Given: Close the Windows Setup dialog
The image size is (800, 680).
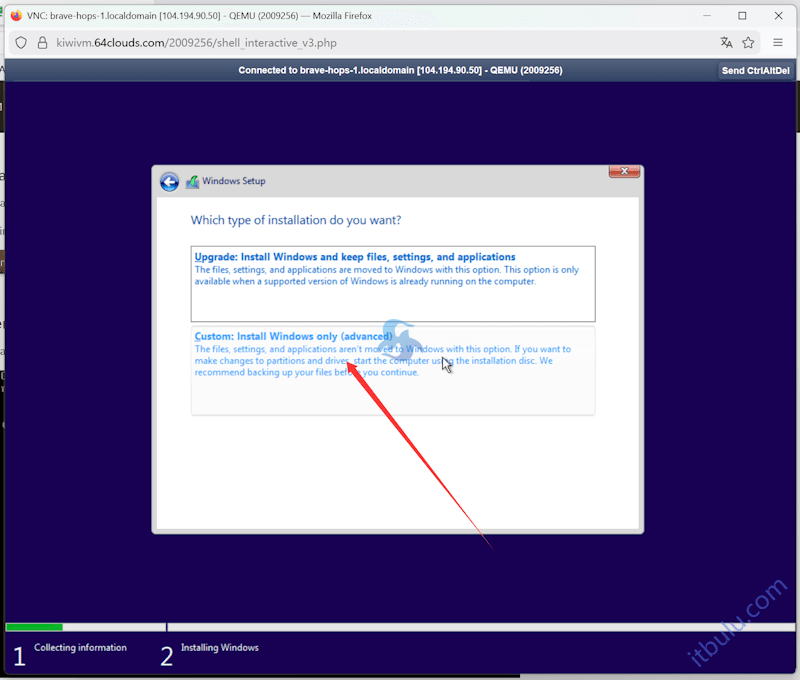Looking at the screenshot, I should [624, 172].
